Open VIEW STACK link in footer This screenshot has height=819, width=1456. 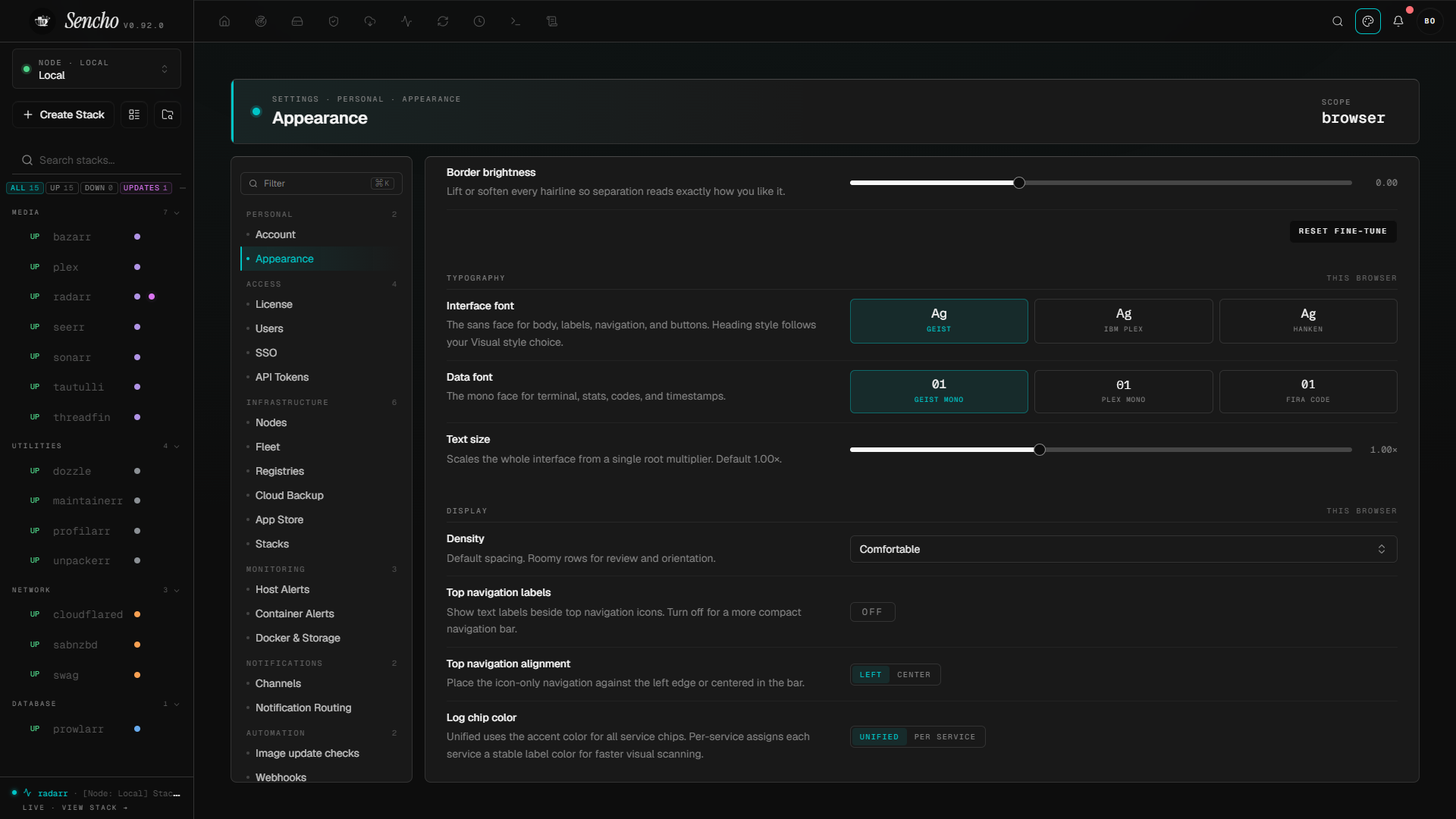click(x=96, y=808)
